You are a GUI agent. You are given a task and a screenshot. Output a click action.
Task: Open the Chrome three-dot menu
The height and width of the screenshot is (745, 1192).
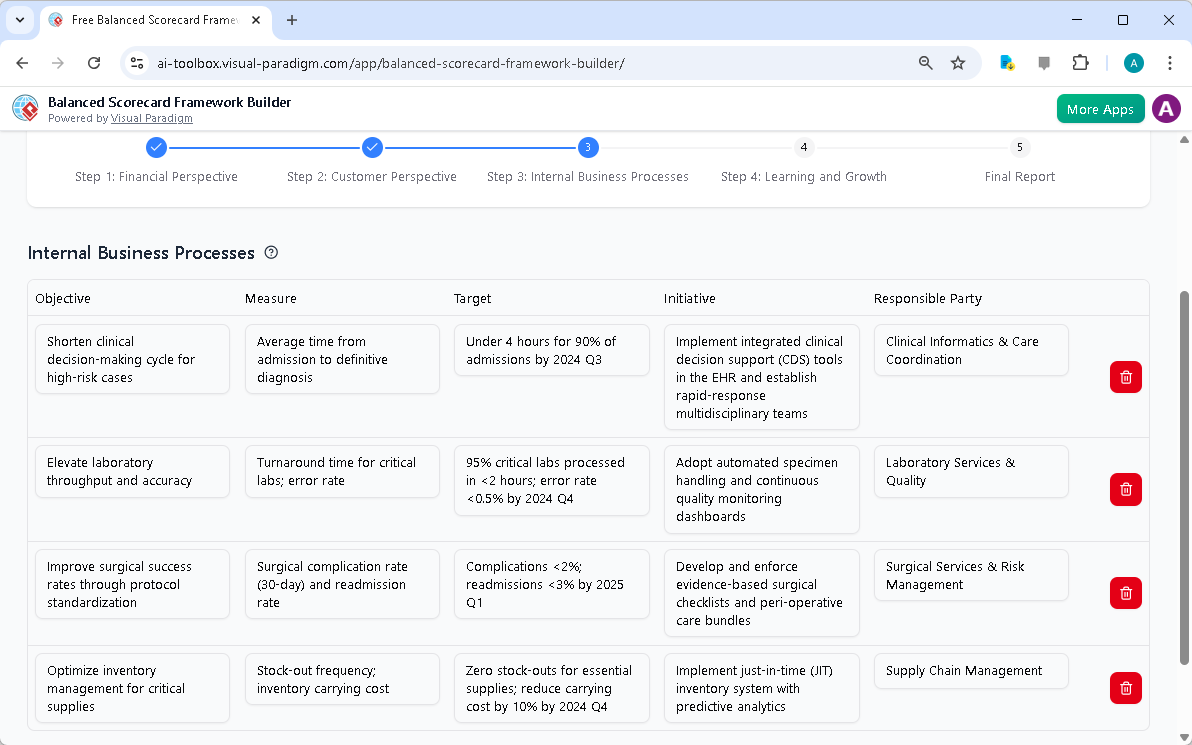1170,62
